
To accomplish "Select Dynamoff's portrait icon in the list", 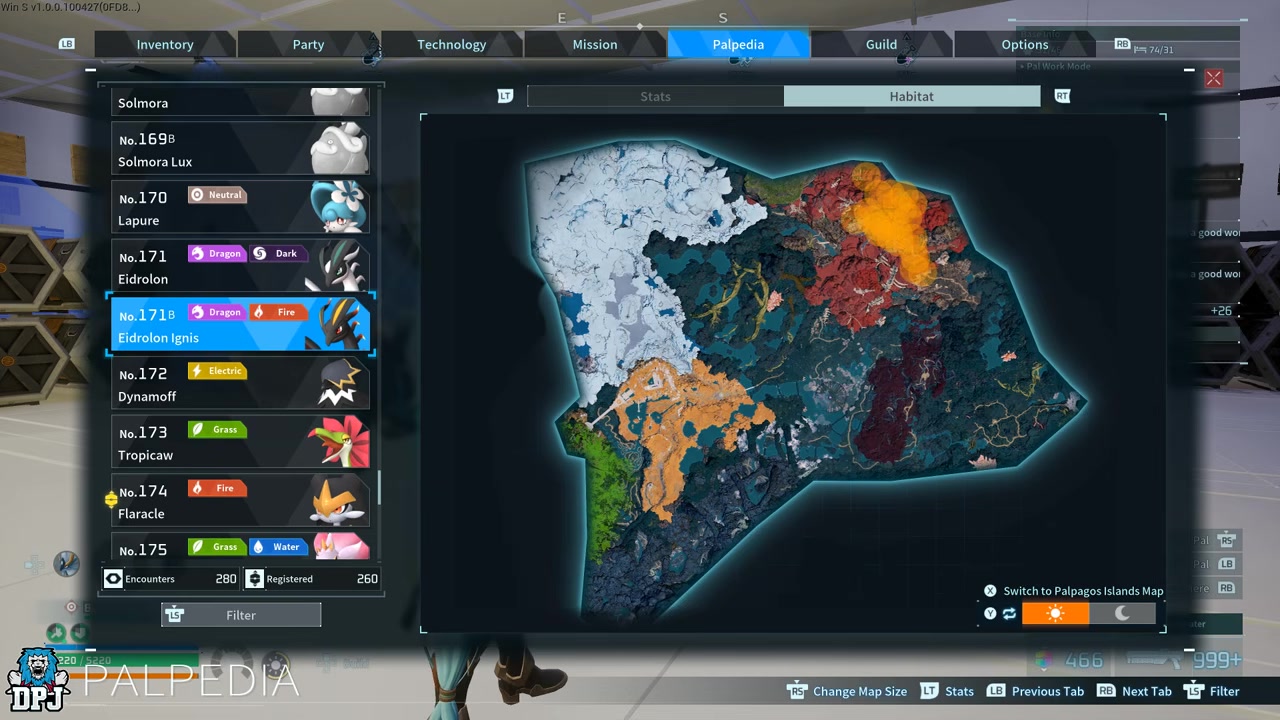I will 337,385.
